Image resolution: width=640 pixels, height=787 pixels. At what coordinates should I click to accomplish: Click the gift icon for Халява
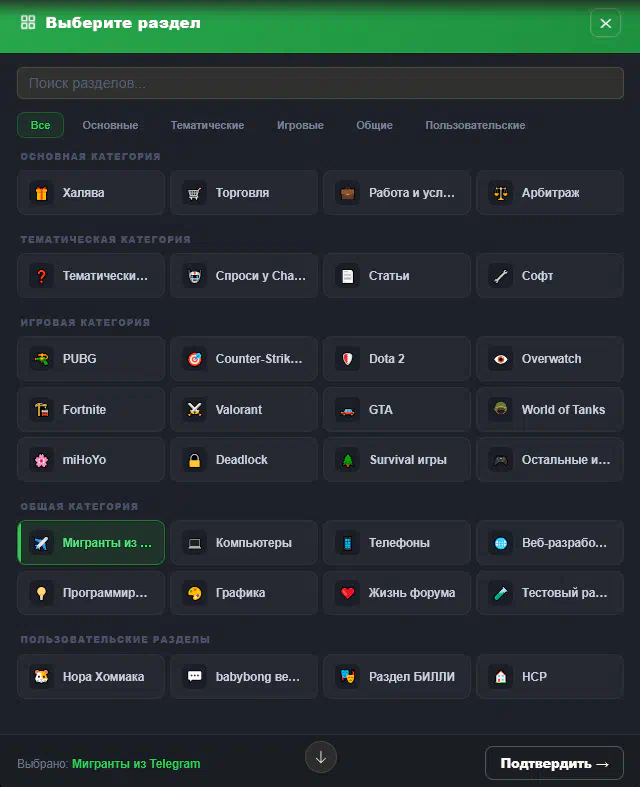[41, 193]
